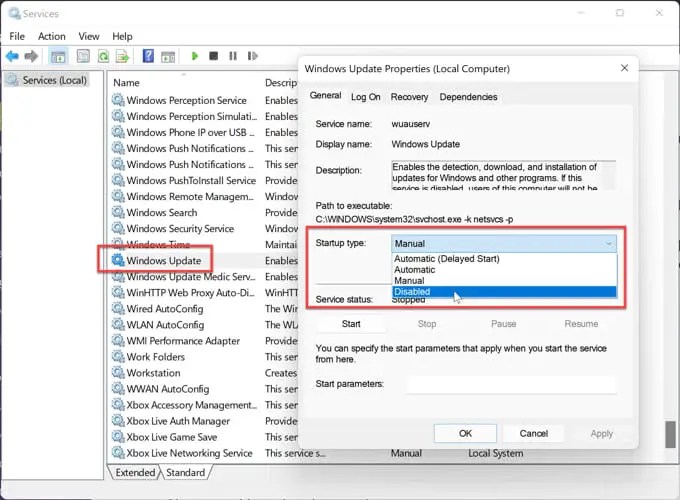
Task: Switch to the Extended view tab
Action: pyautogui.click(x=135, y=473)
